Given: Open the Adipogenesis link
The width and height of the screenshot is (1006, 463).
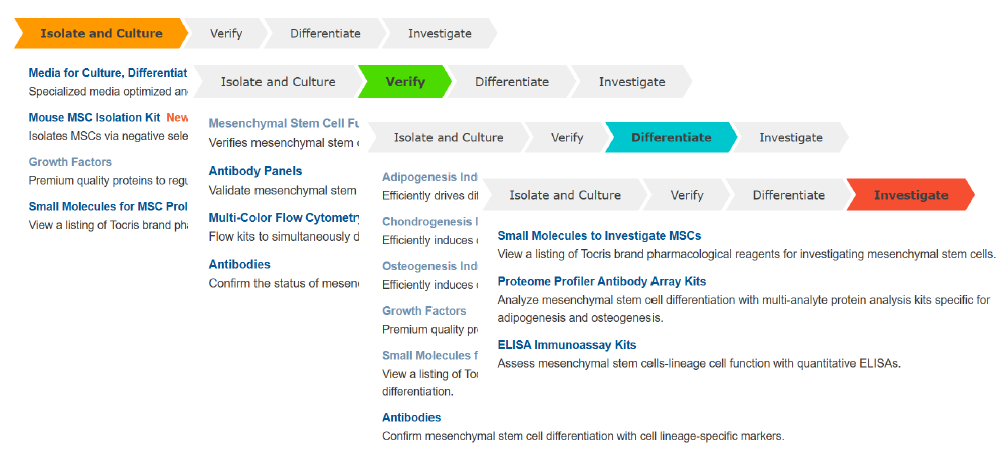Looking at the screenshot, I should [x=430, y=177].
